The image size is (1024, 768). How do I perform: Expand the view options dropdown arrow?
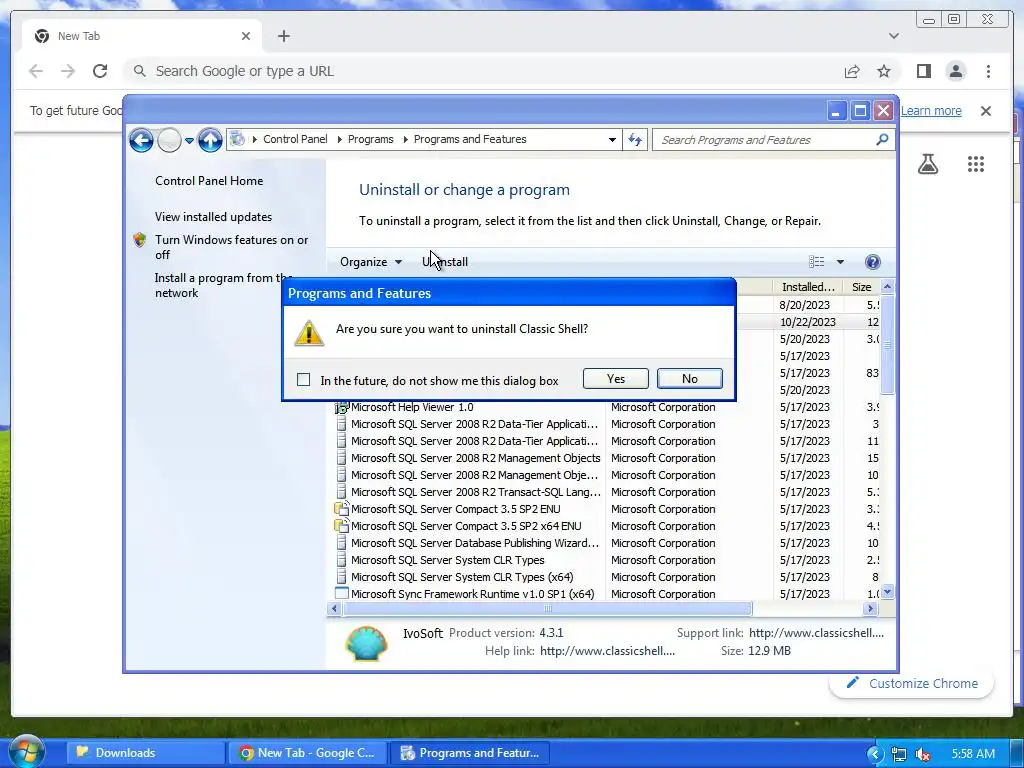point(840,262)
